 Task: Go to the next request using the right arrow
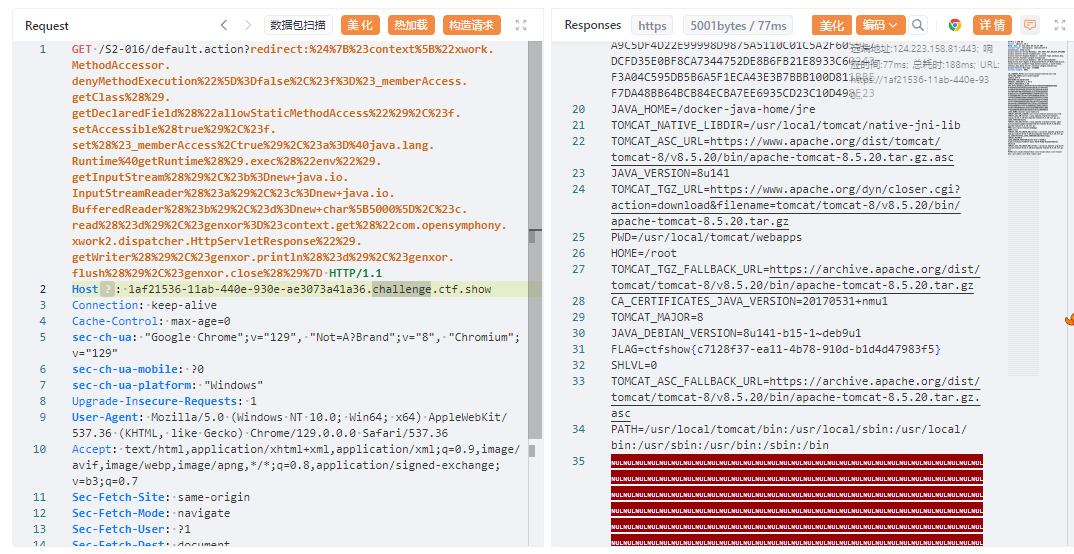coord(248,25)
